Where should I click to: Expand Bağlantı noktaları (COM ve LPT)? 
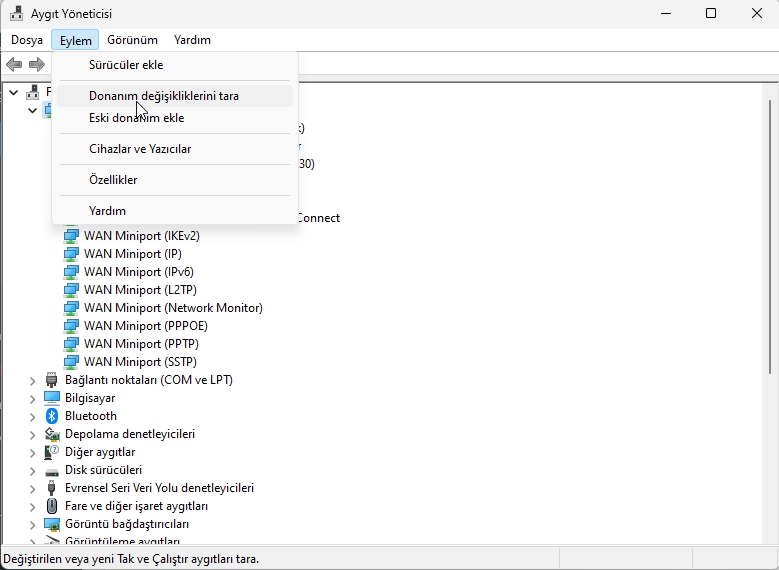pos(32,381)
